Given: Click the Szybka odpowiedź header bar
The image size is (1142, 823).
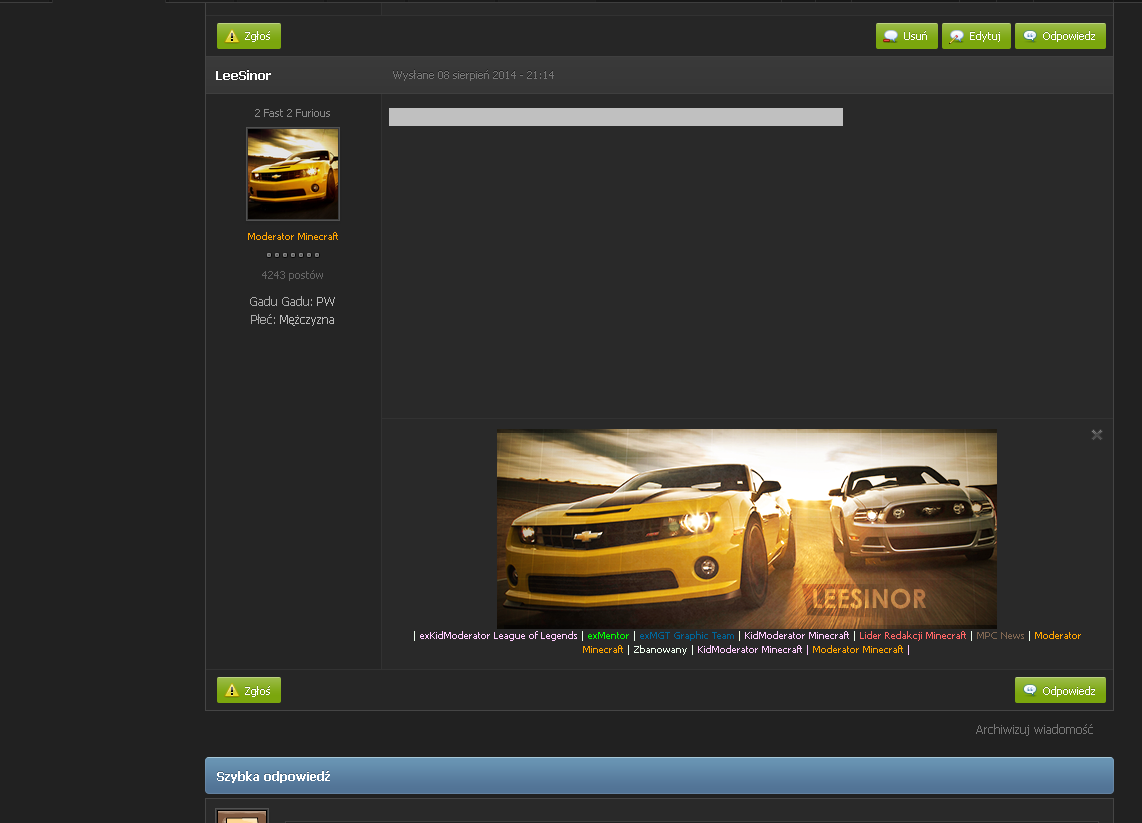Looking at the screenshot, I should [659, 776].
